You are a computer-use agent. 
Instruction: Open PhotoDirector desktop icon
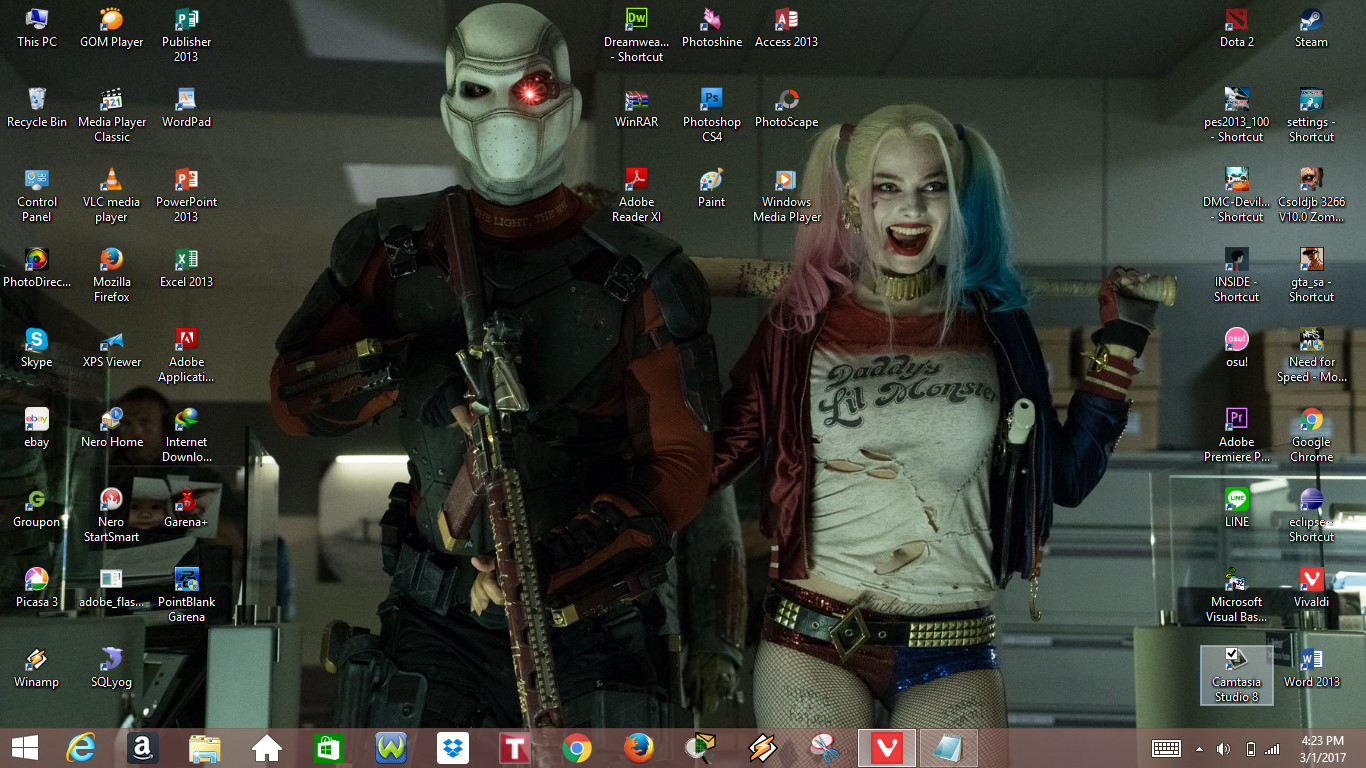[37, 268]
